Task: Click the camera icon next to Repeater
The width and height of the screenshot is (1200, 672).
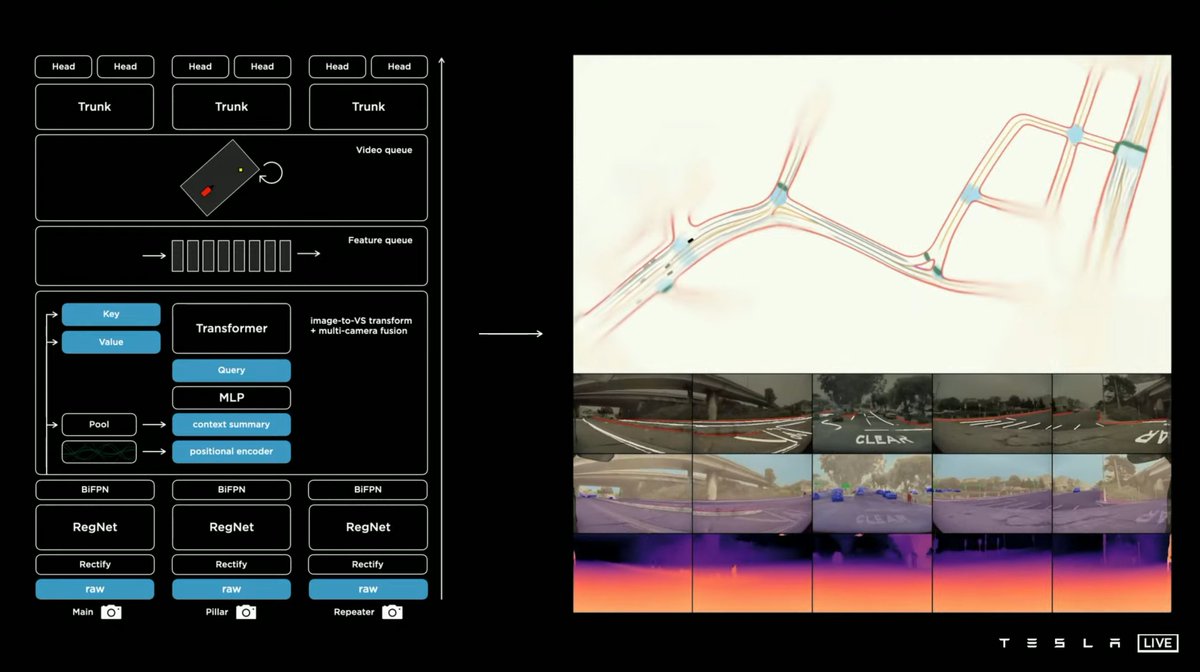Action: [393, 612]
